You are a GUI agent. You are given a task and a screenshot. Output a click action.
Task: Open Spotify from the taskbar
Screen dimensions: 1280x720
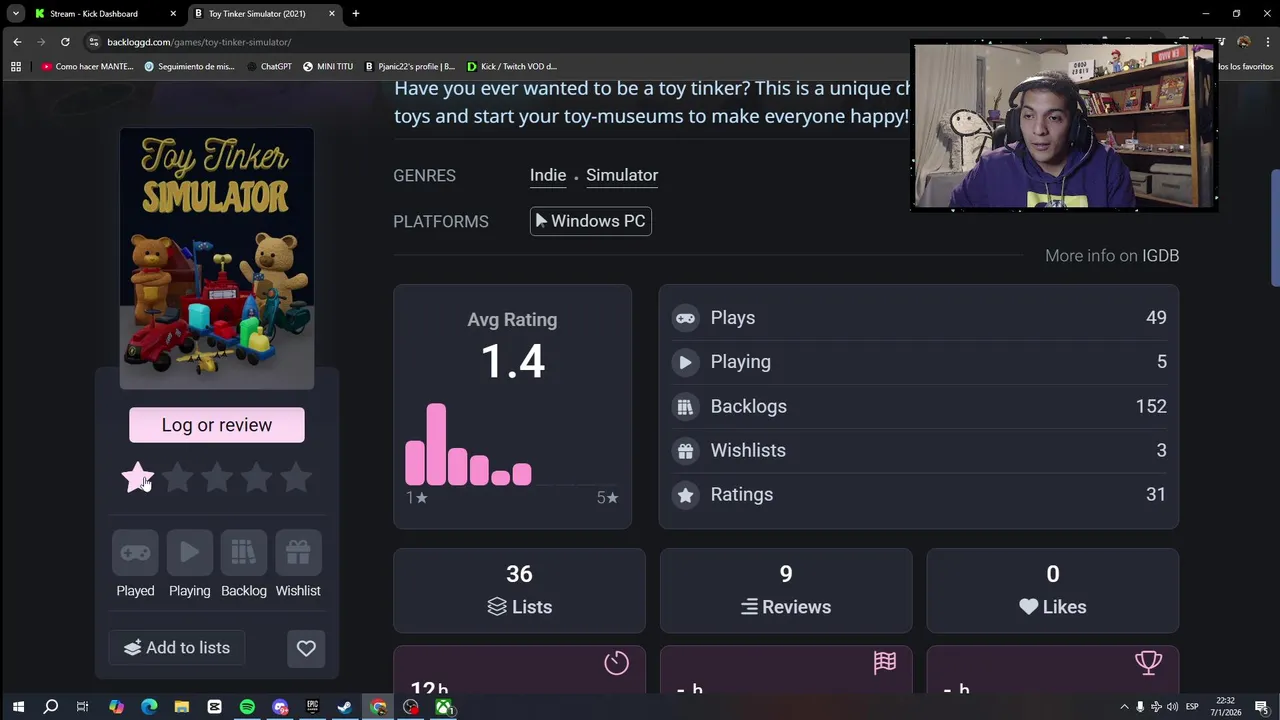click(247, 707)
